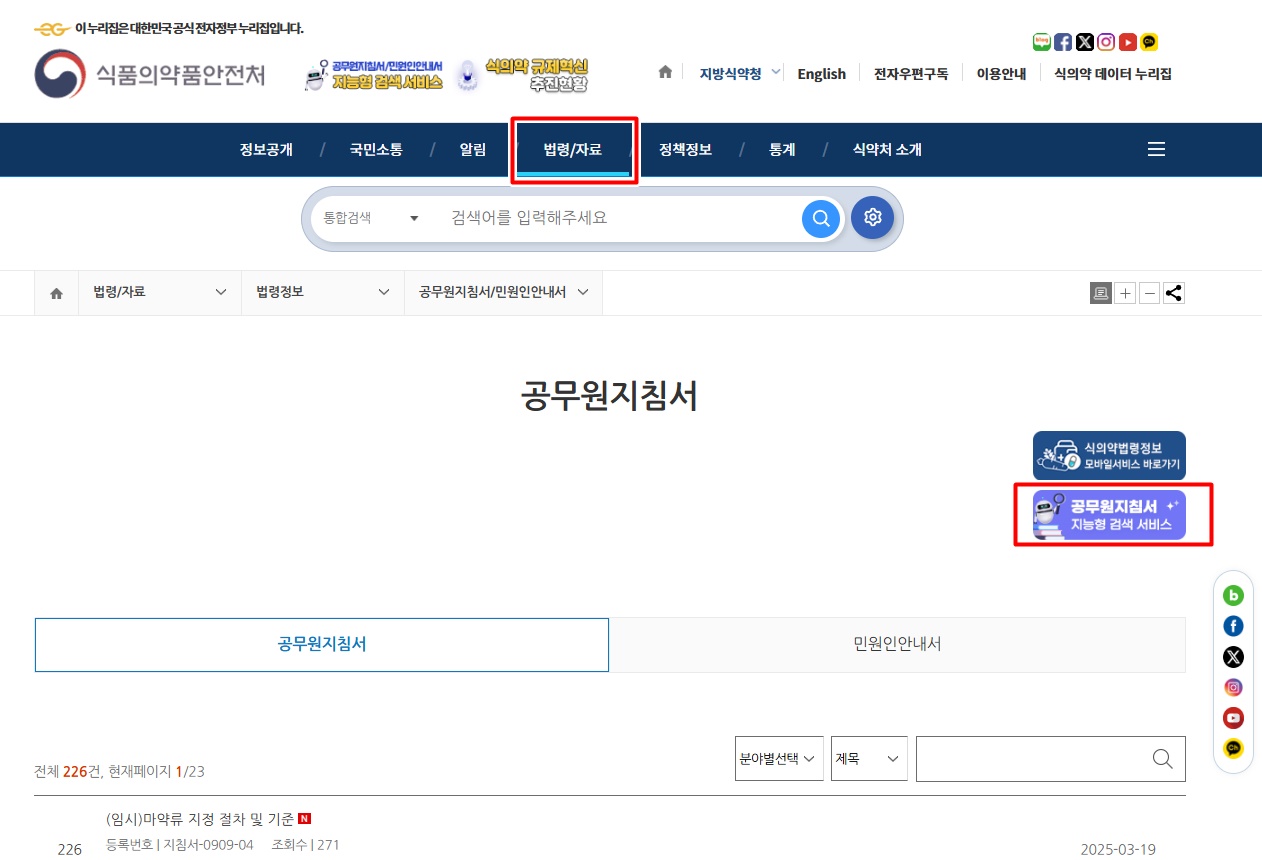Viewport: 1262px width, 860px height.
Task: Open the YouTube icon in the side rail
Action: pos(1233,718)
